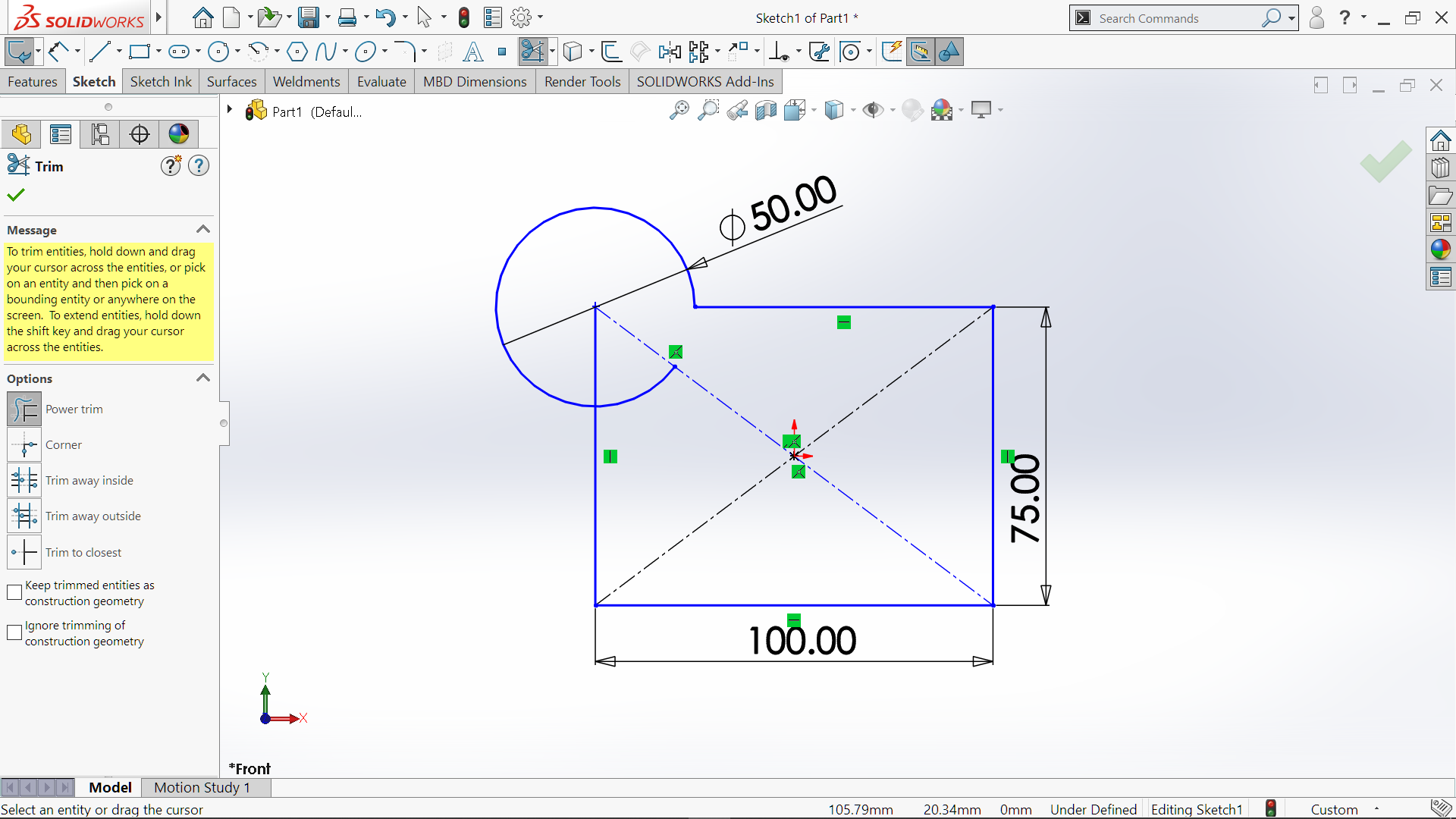Select the Corner trim option
Image resolution: width=1456 pixels, height=819 pixels.
(24, 445)
